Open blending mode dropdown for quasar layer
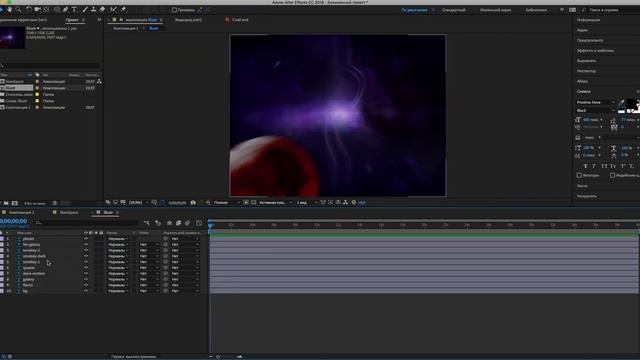Screen dimensions: 640x360 coord(118,268)
